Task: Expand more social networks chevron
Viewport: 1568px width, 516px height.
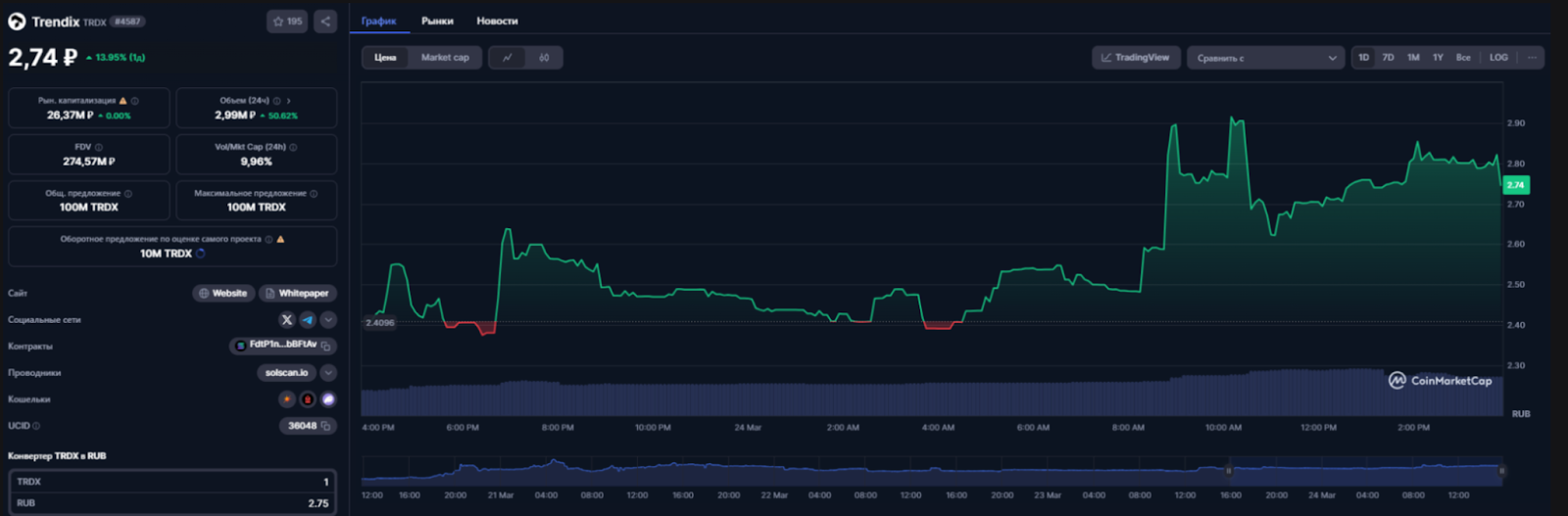Action: pyautogui.click(x=328, y=320)
